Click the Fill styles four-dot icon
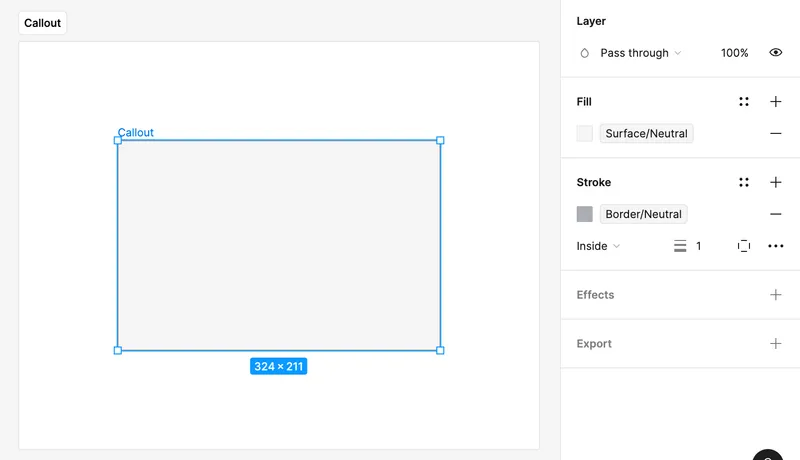Image resolution: width=800 pixels, height=460 pixels. [x=744, y=102]
